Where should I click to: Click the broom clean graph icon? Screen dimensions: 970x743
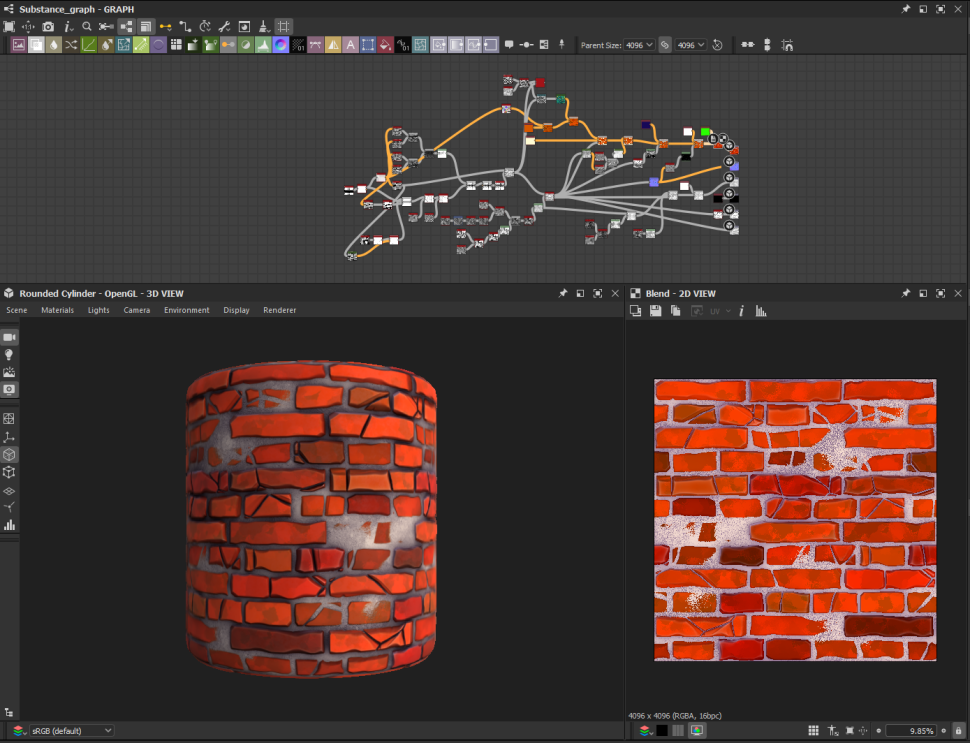(264, 27)
